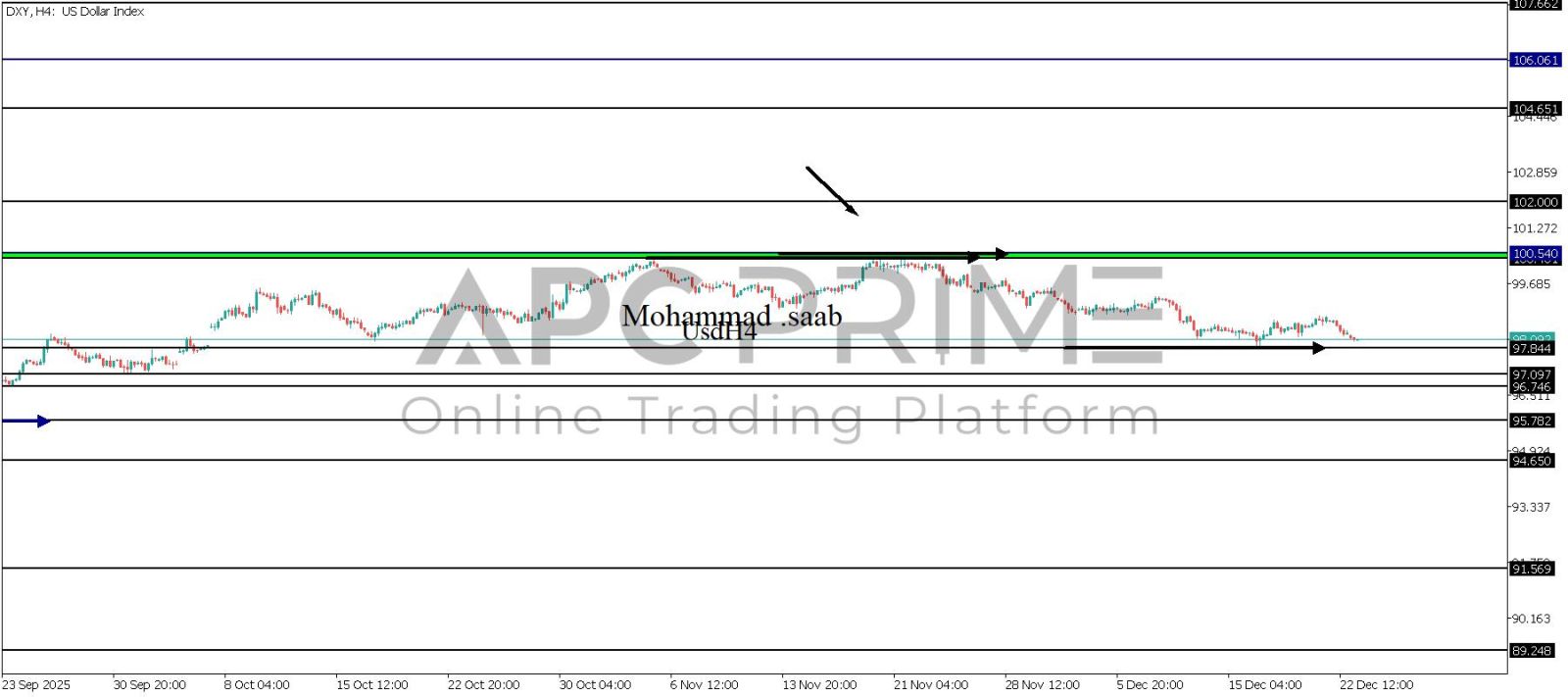1568x697 pixels.
Task: Click the 'DXY, H4: US Dollar Index' title
Action: click(x=74, y=12)
